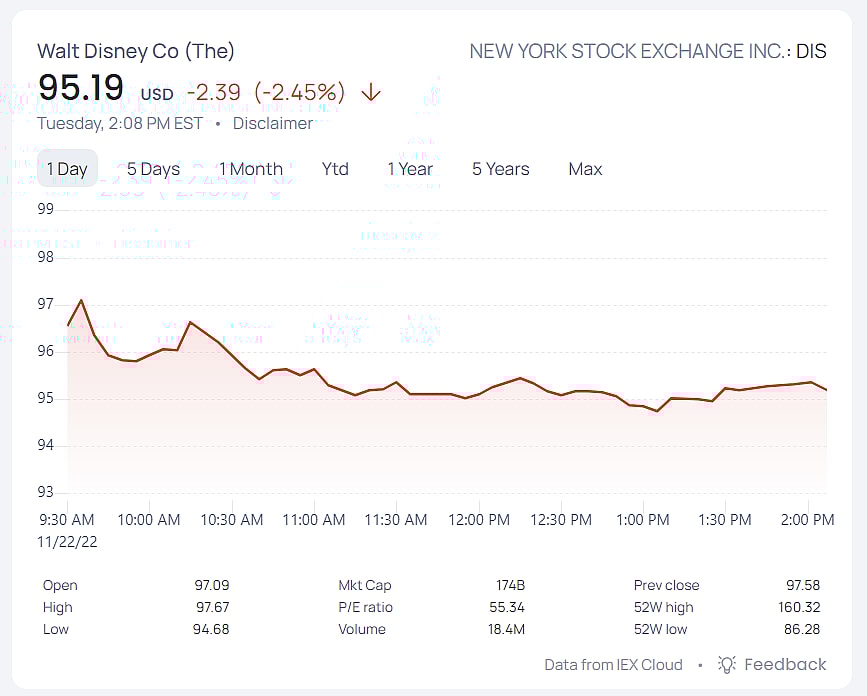
Task: Select the Ytd range tab
Action: point(335,169)
